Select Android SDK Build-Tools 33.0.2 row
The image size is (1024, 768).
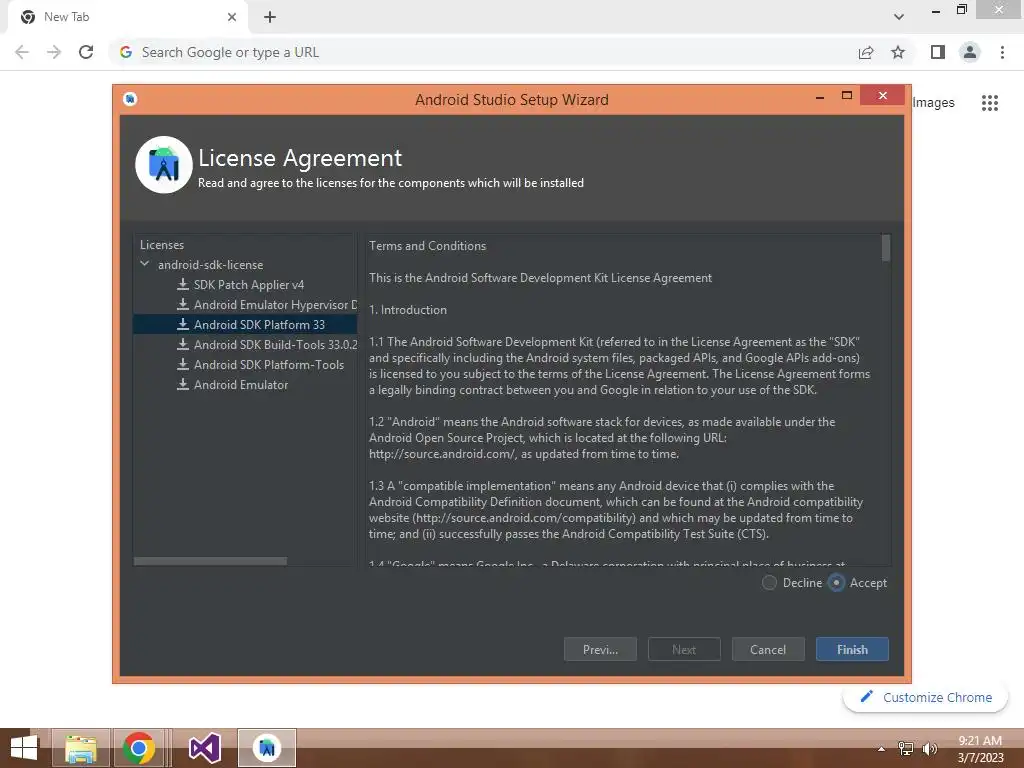point(245,344)
